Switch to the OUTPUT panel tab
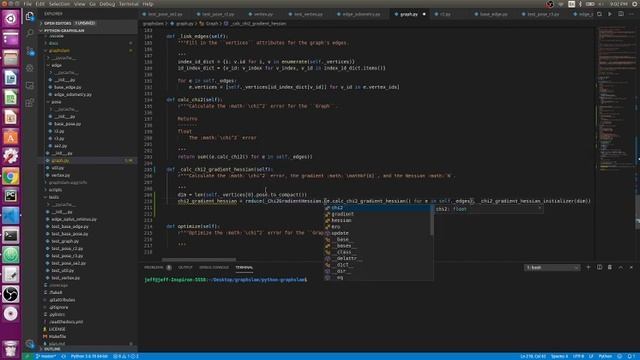This screenshot has width=640, height=360. coord(185,267)
